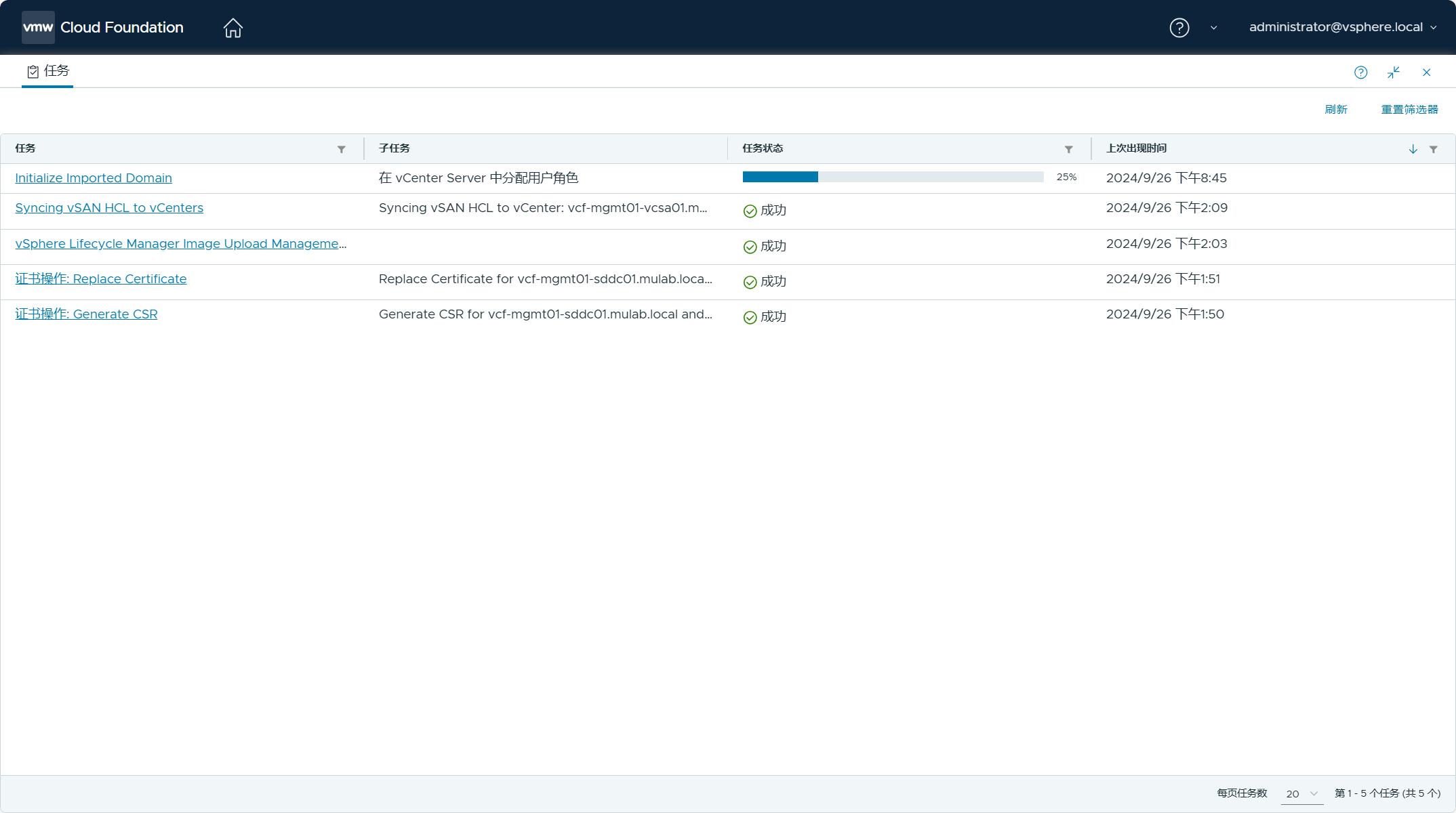Open the help circle icon in header
Screen dimensions: 1456x813
coord(1179,28)
